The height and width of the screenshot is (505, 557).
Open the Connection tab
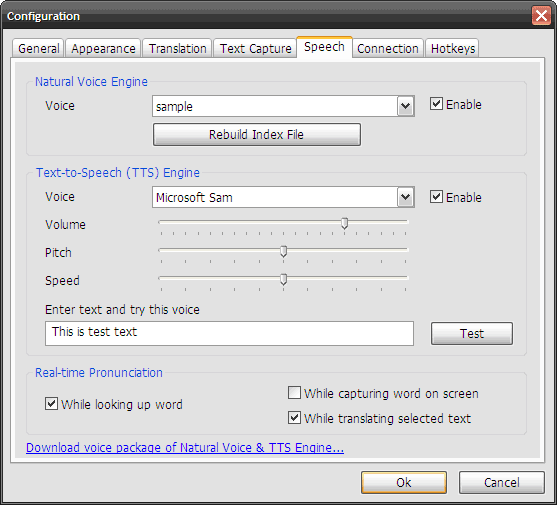[388, 48]
